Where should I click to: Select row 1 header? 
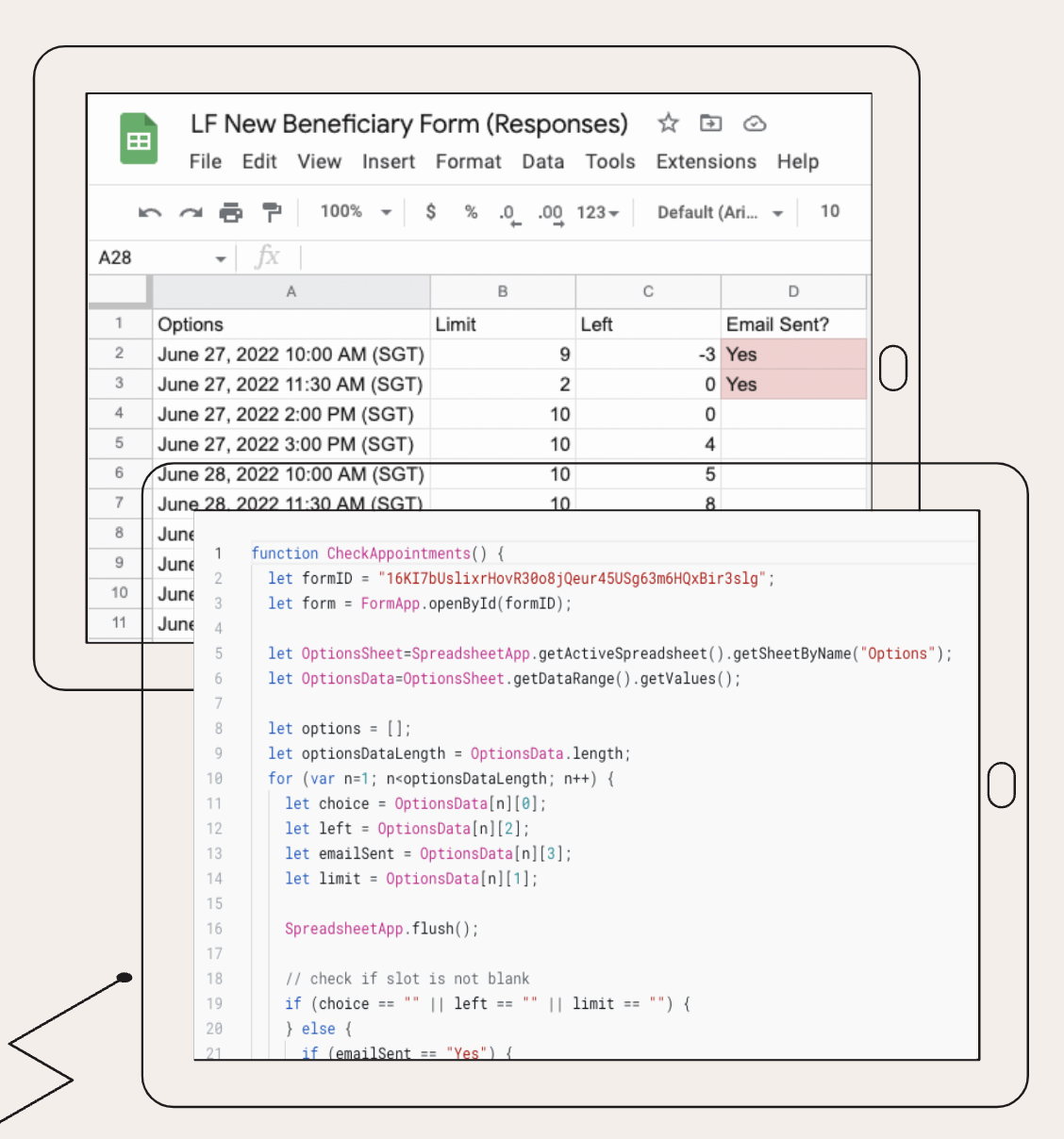[x=120, y=323]
